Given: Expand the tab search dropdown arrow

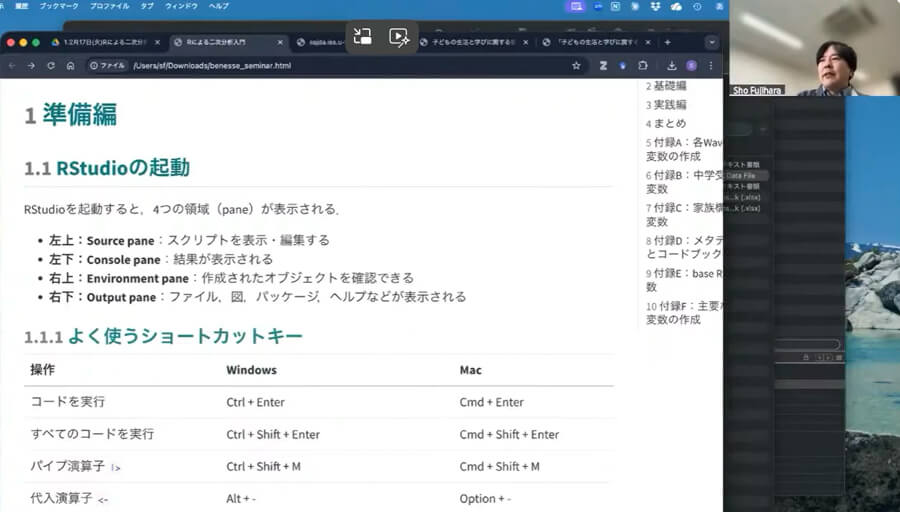Looking at the screenshot, I should coord(711,42).
